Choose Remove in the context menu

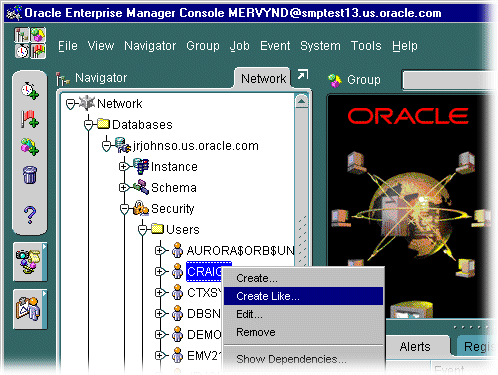[303, 332]
